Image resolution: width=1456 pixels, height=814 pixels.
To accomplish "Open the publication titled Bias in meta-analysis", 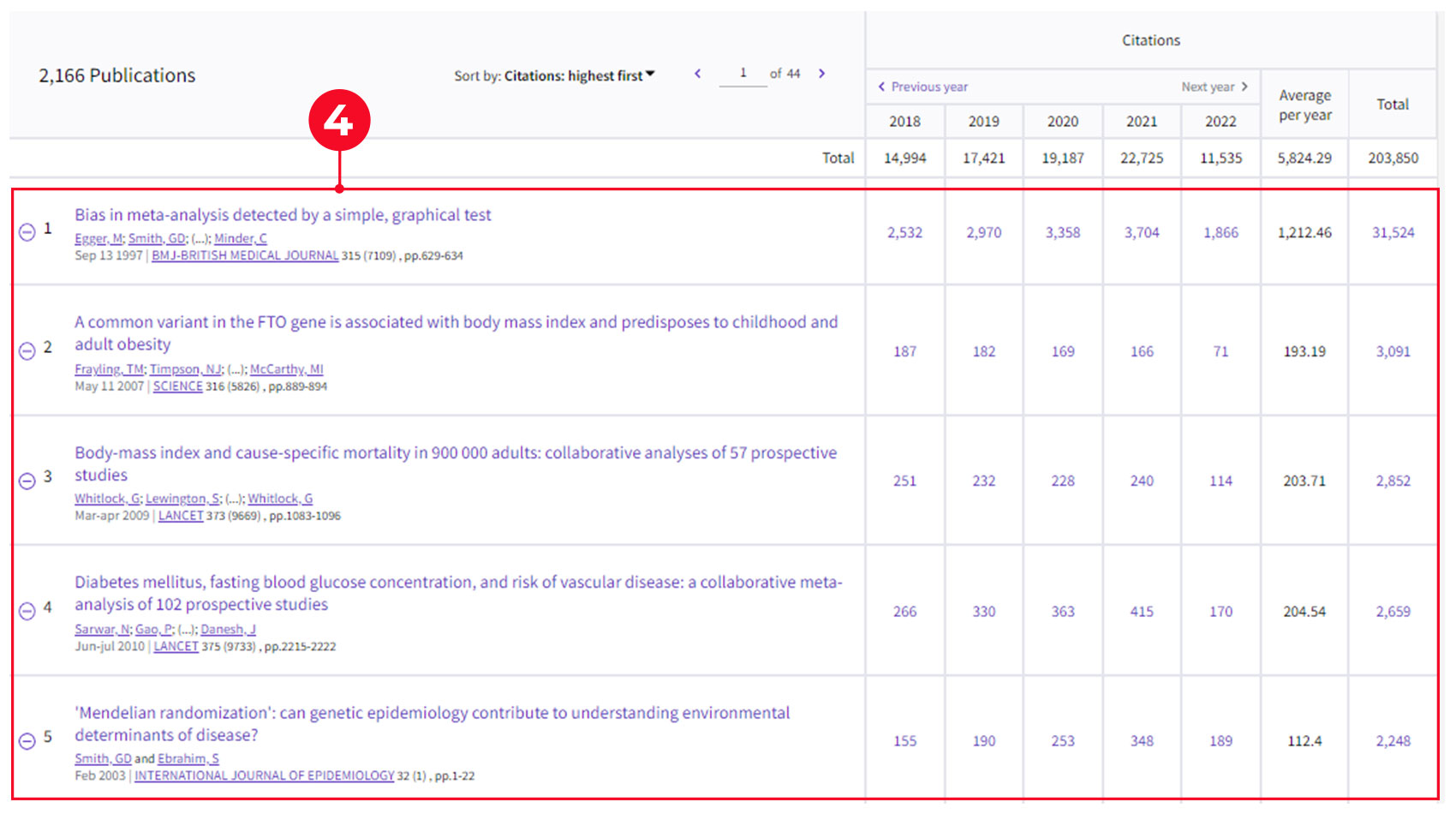I will tap(283, 215).
